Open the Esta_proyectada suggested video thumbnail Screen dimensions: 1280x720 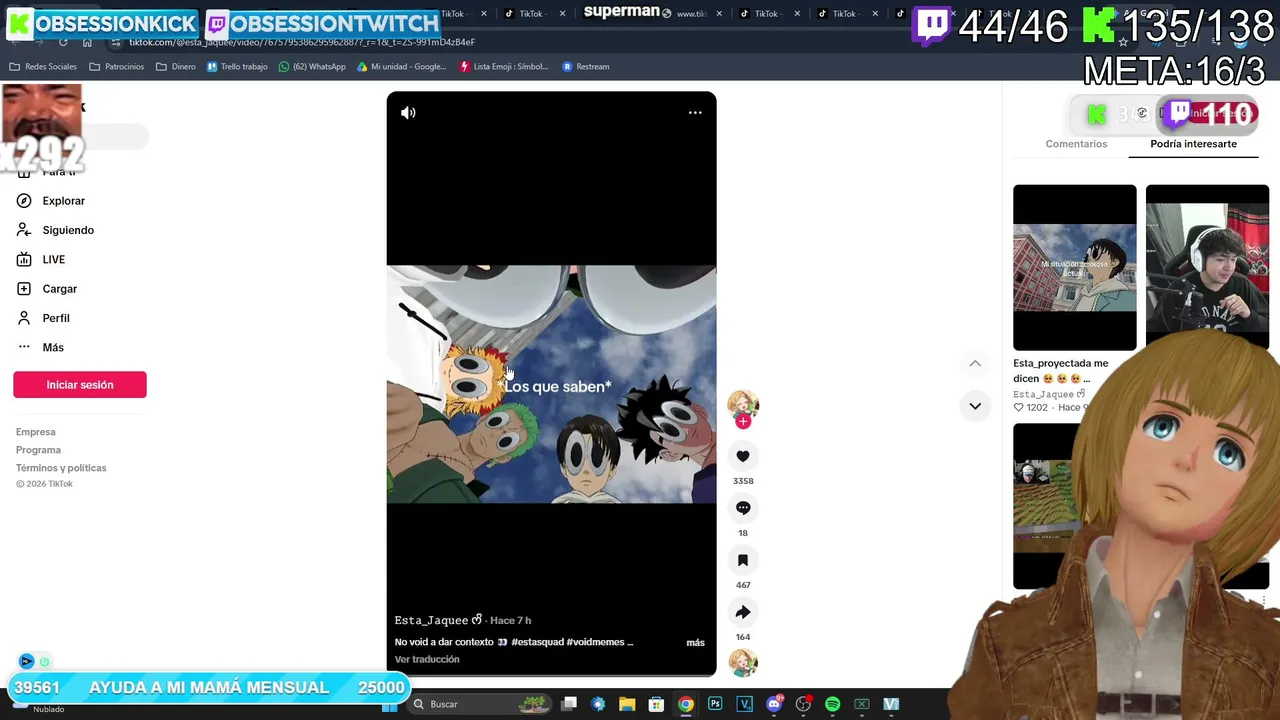pos(1075,267)
